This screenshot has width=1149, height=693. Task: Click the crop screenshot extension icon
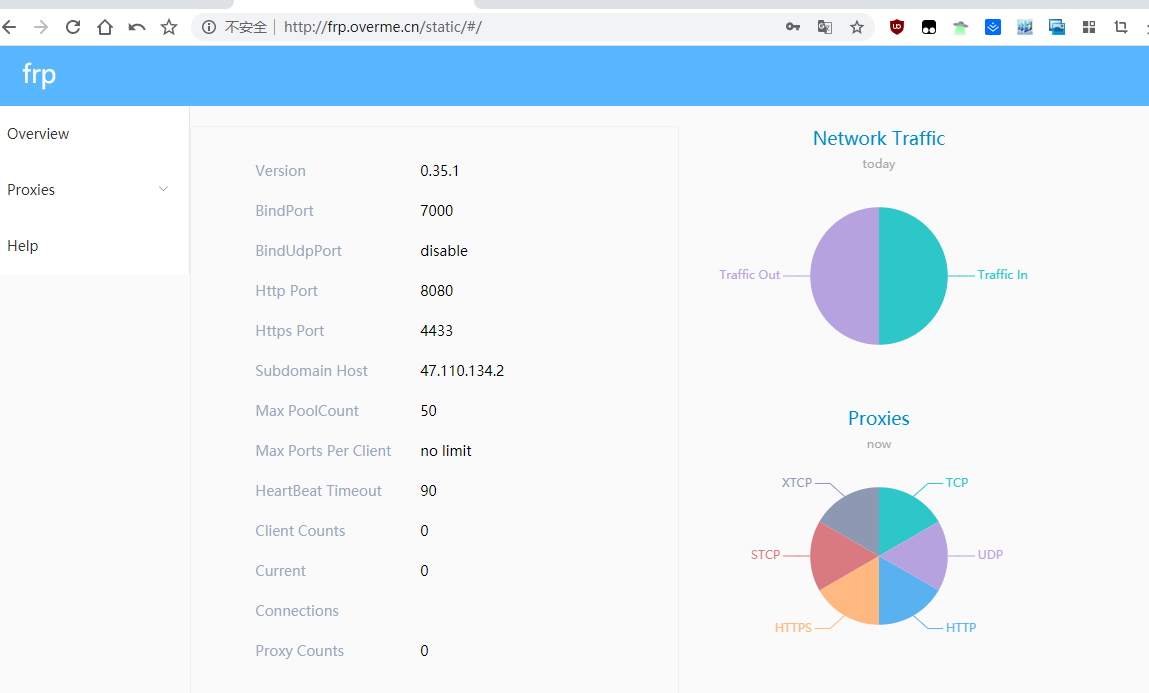(1120, 27)
